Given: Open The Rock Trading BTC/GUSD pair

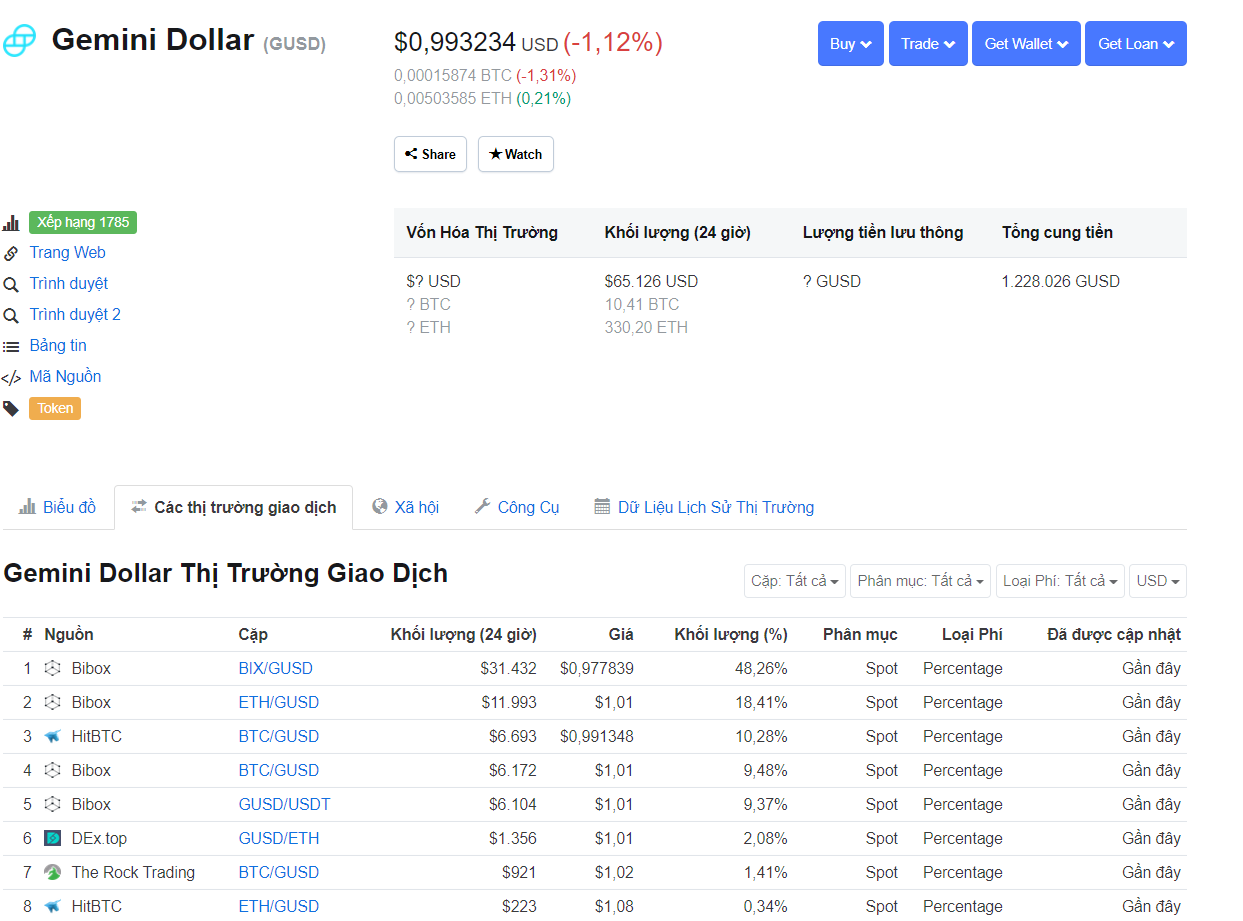Looking at the screenshot, I should 279,872.
